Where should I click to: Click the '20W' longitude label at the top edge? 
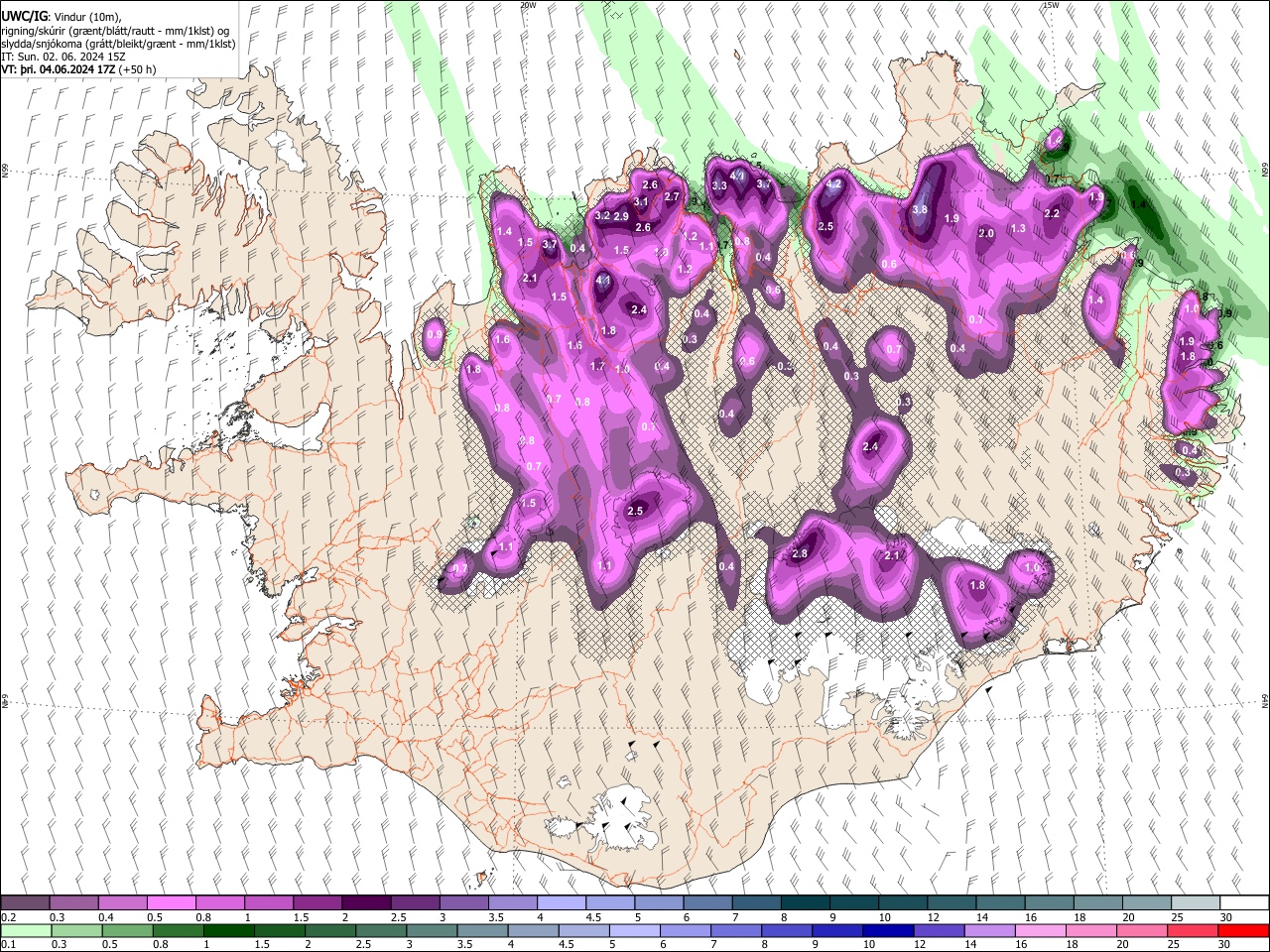coord(528,5)
